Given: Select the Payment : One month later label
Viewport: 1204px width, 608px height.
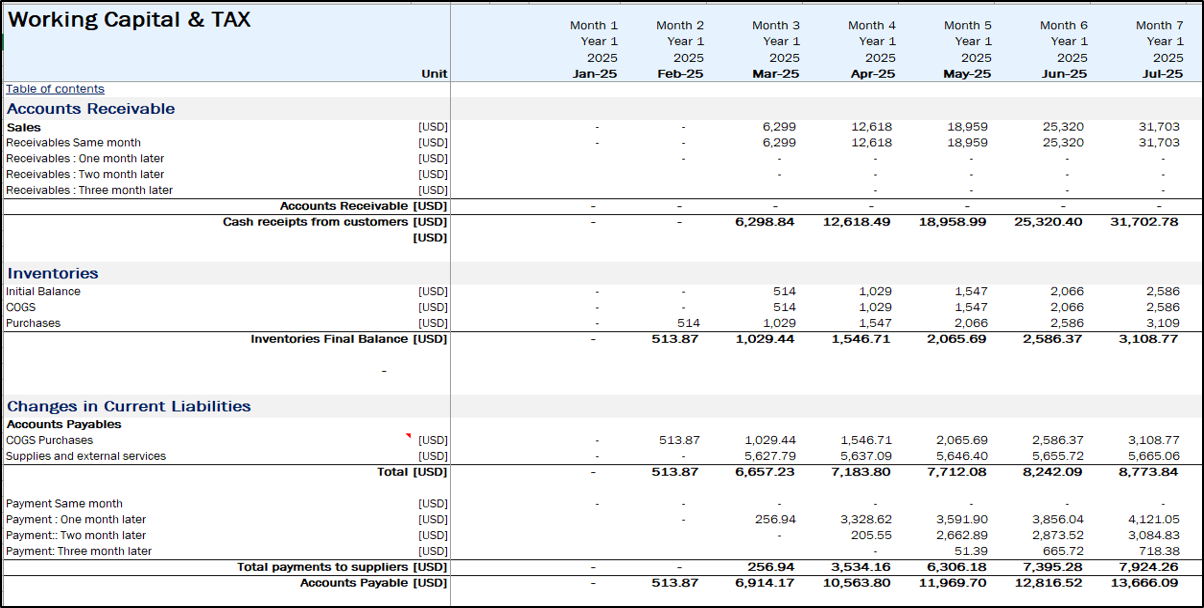Looking at the screenshot, I should coord(76,520).
